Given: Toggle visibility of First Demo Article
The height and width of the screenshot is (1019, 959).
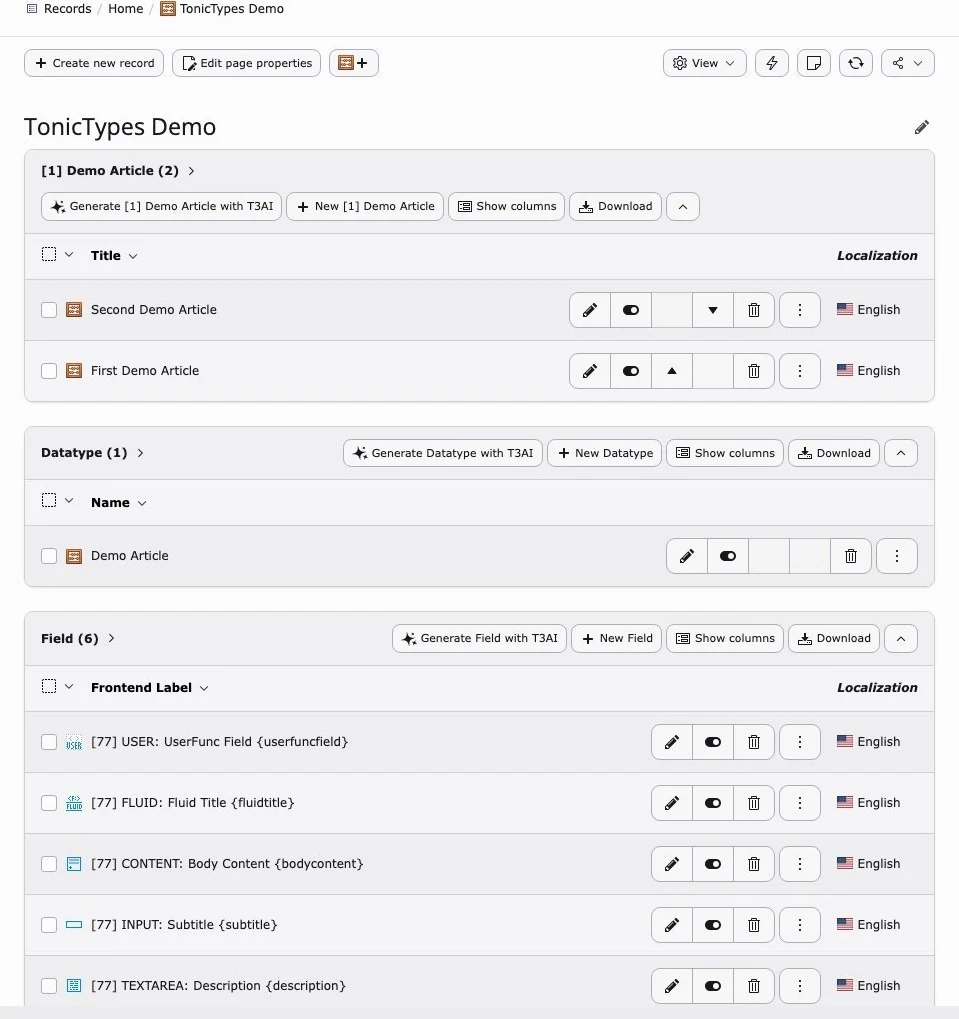Looking at the screenshot, I should coord(631,371).
